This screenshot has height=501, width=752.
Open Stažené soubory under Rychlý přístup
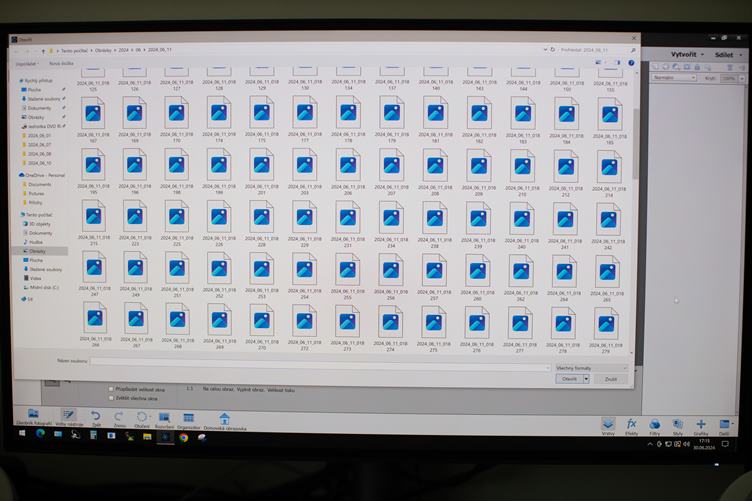tap(43, 99)
